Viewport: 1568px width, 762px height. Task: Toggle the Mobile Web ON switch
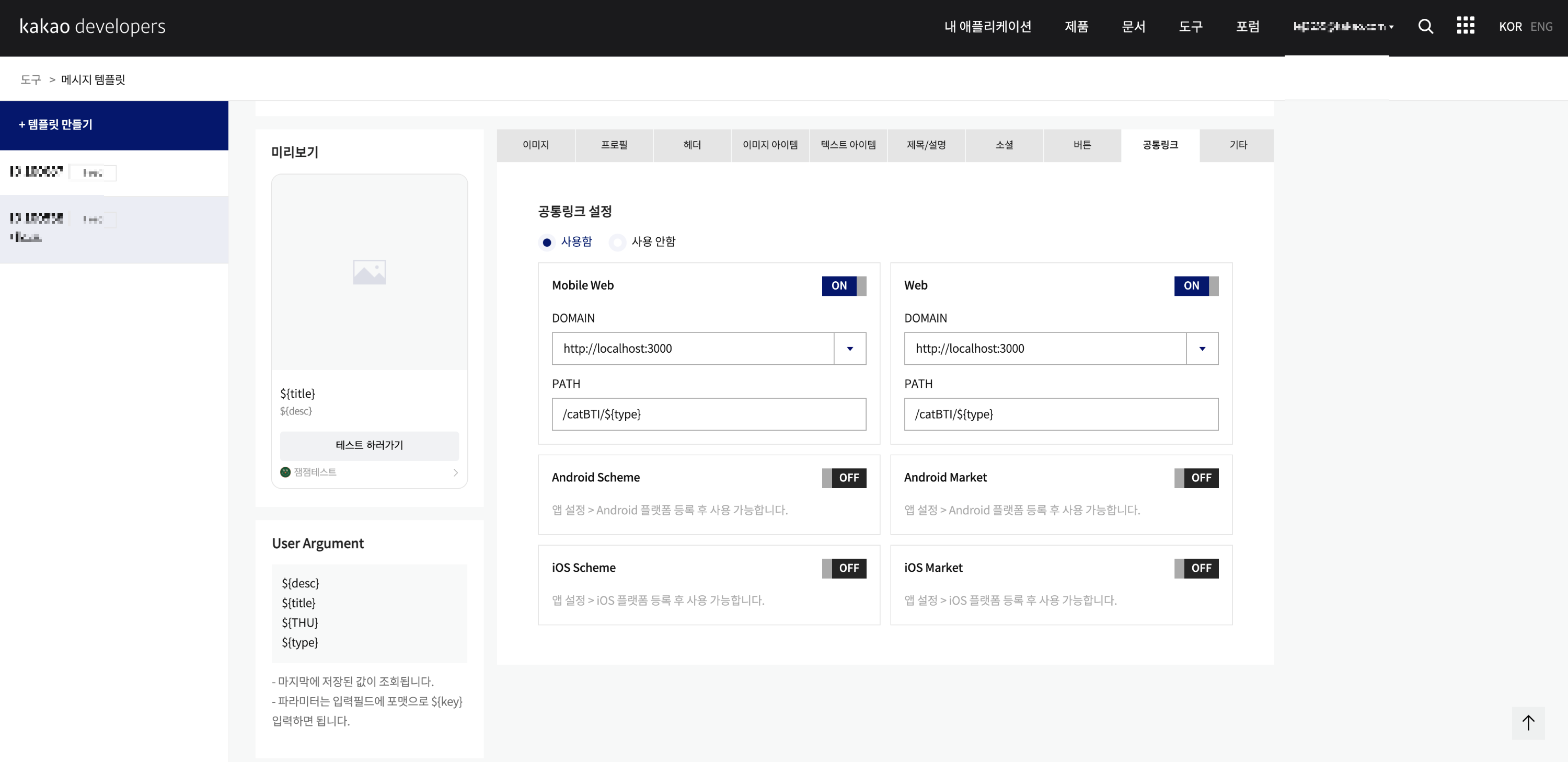click(x=843, y=285)
